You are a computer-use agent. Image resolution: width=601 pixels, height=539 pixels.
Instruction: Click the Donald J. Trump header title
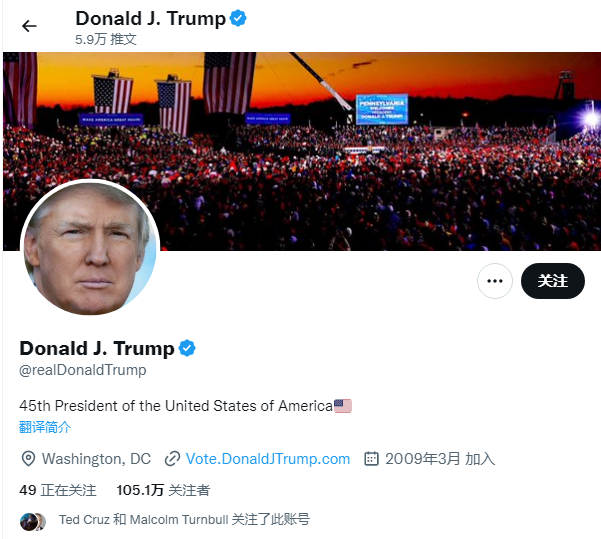coord(151,18)
